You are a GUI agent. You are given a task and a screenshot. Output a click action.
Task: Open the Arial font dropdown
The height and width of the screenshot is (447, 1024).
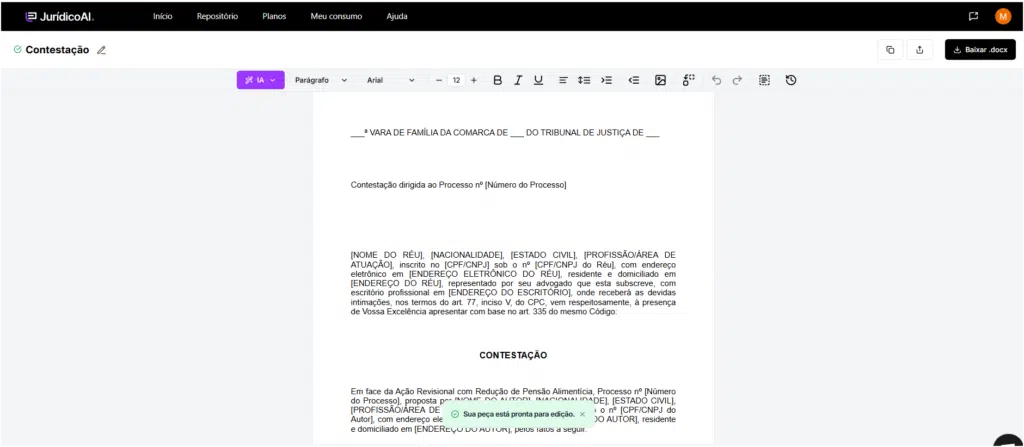(391, 80)
